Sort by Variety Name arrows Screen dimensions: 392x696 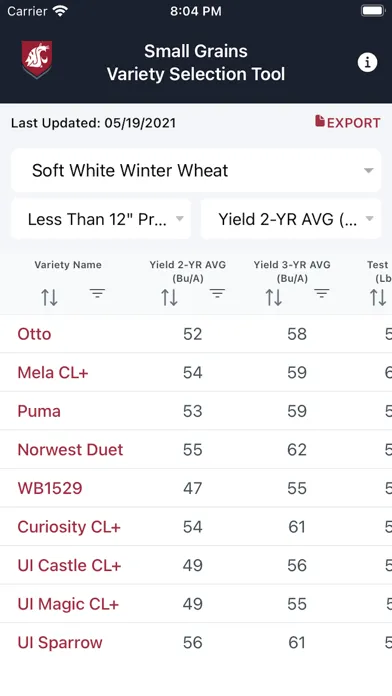(49, 297)
